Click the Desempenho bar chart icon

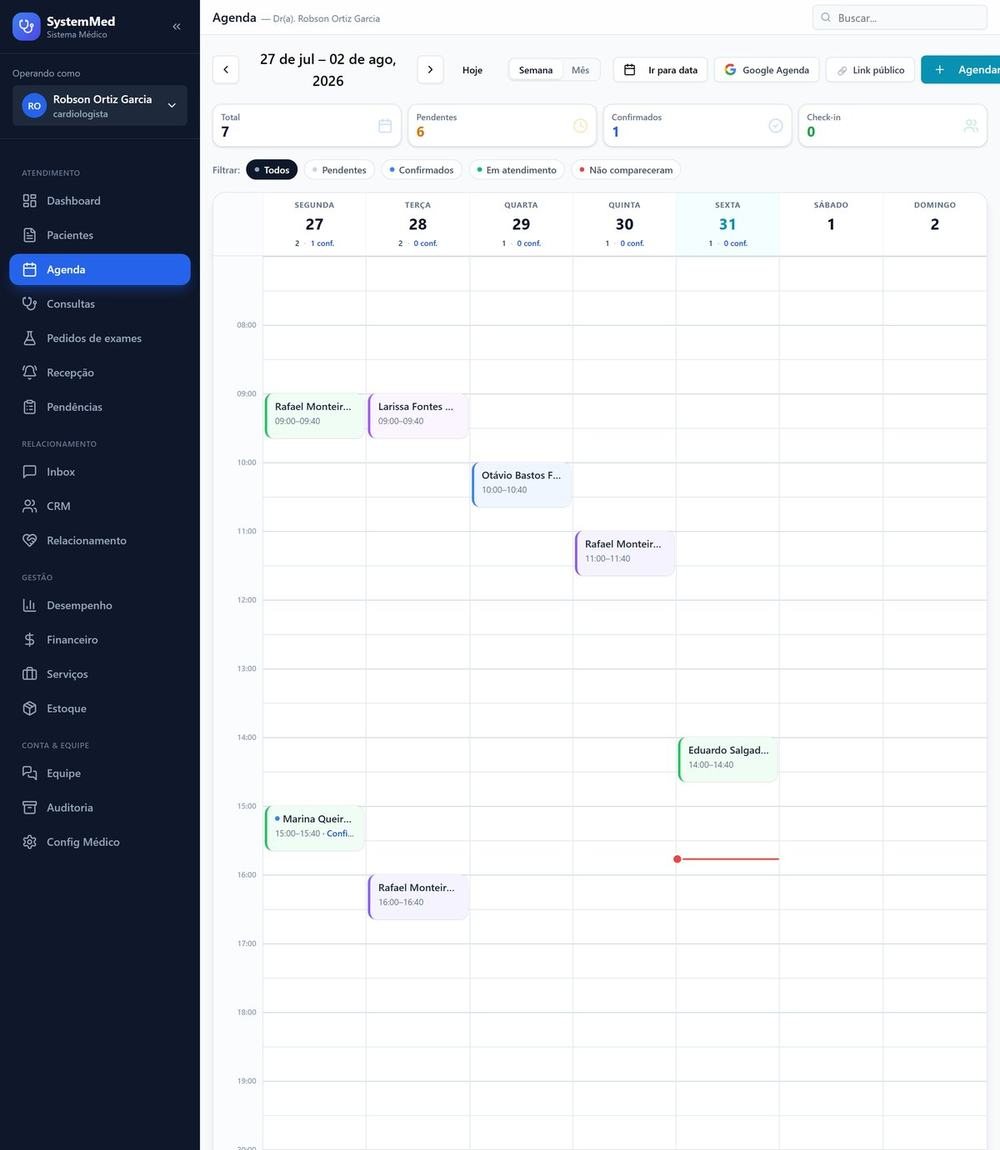[x=29, y=605]
